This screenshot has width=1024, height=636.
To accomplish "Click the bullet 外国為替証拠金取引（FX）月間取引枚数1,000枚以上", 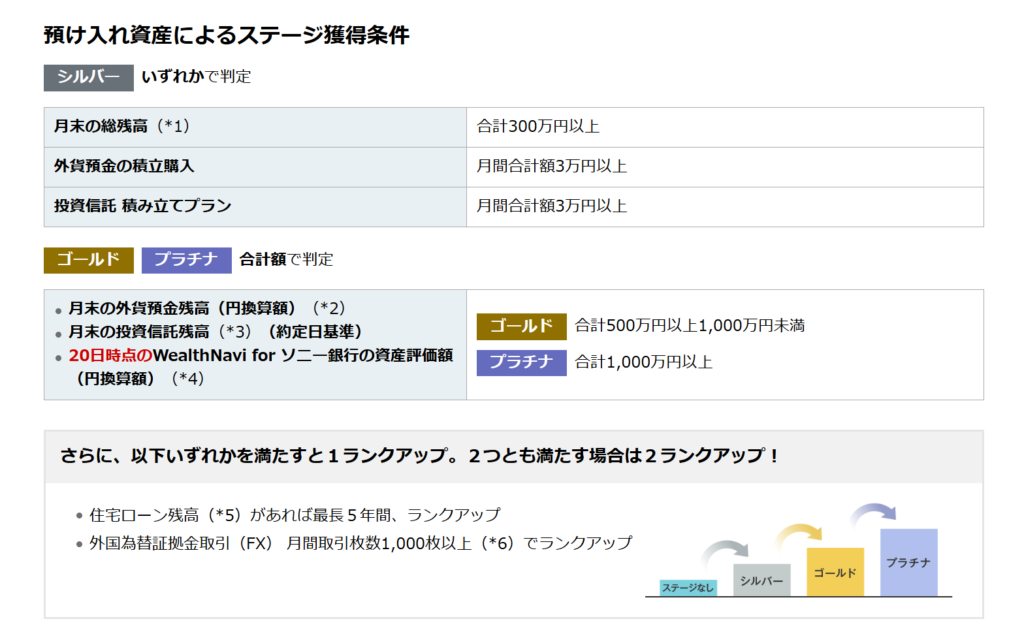I will point(360,543).
